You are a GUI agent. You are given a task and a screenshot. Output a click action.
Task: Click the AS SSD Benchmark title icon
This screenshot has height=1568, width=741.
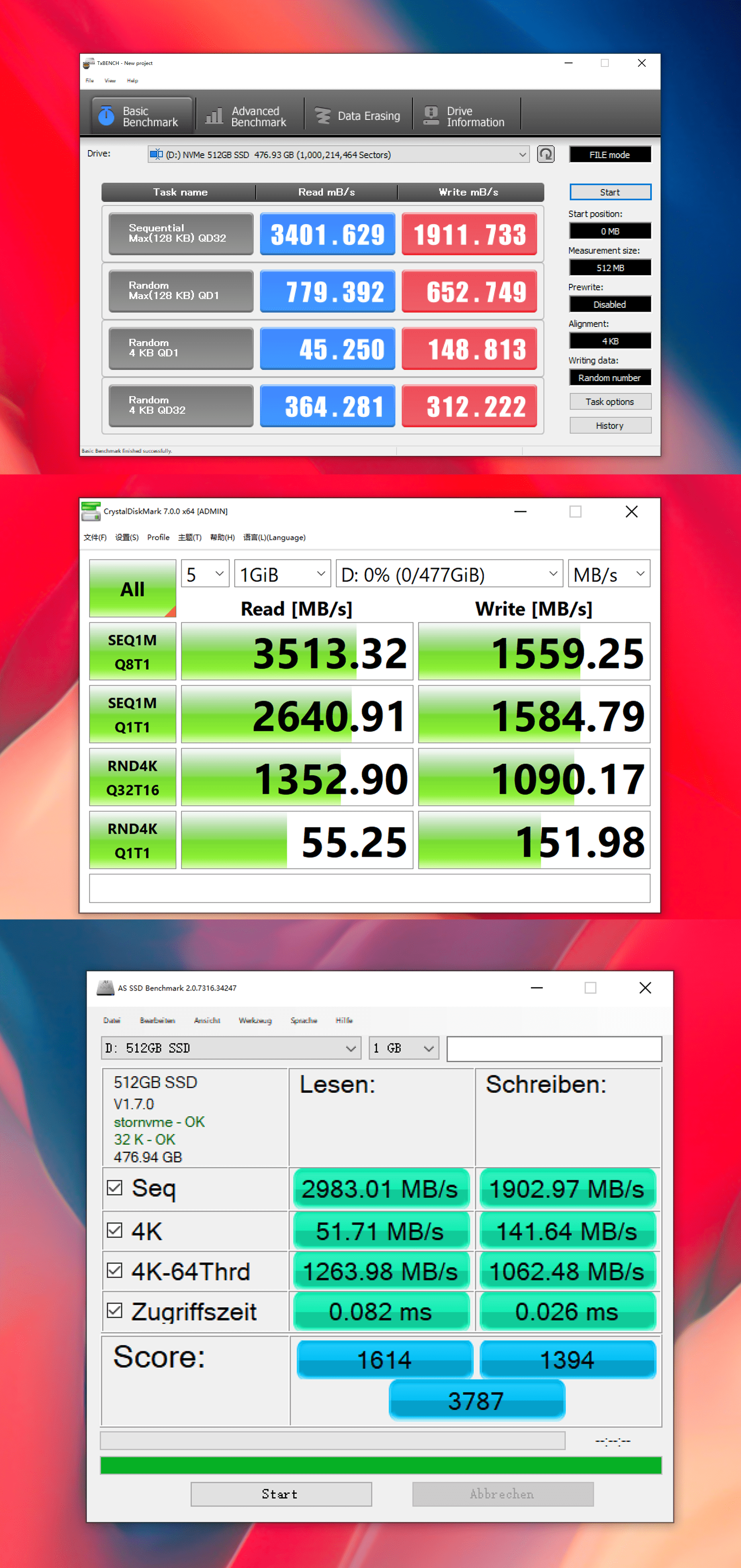[106, 987]
